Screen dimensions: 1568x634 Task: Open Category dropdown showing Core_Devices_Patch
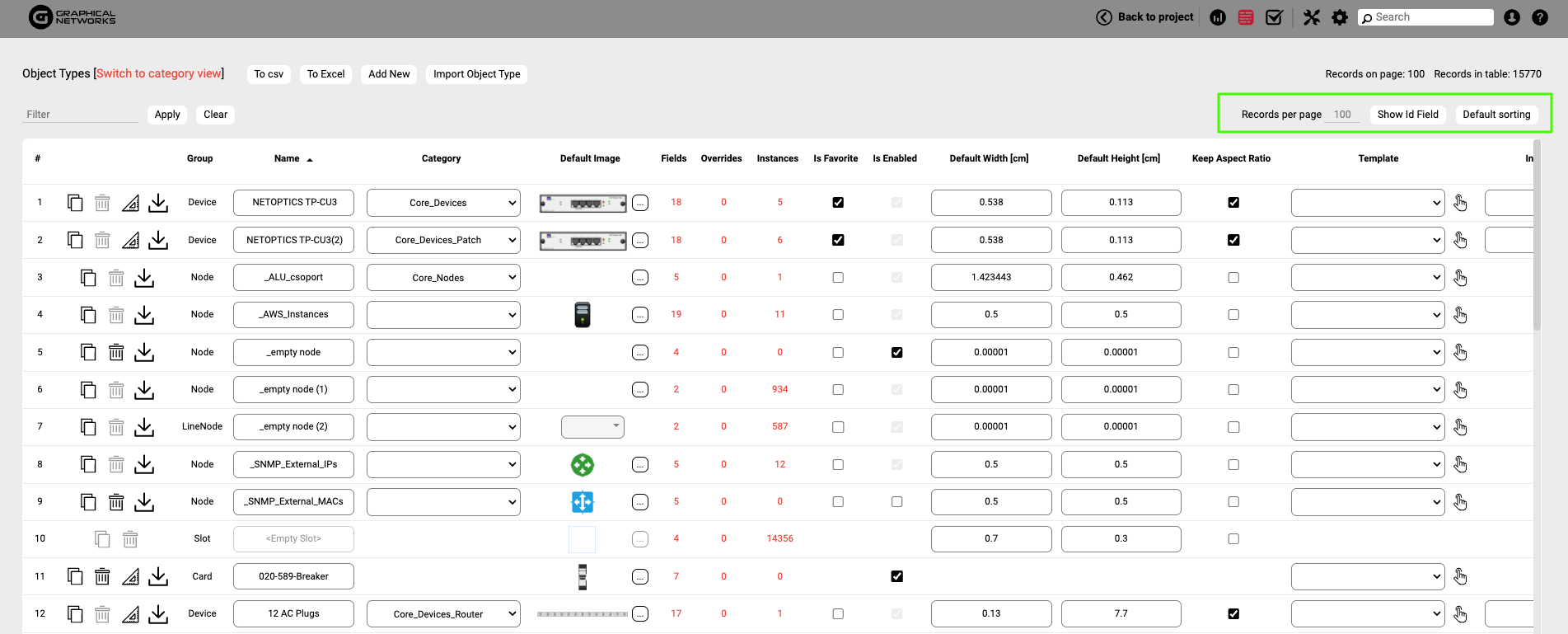tap(443, 240)
